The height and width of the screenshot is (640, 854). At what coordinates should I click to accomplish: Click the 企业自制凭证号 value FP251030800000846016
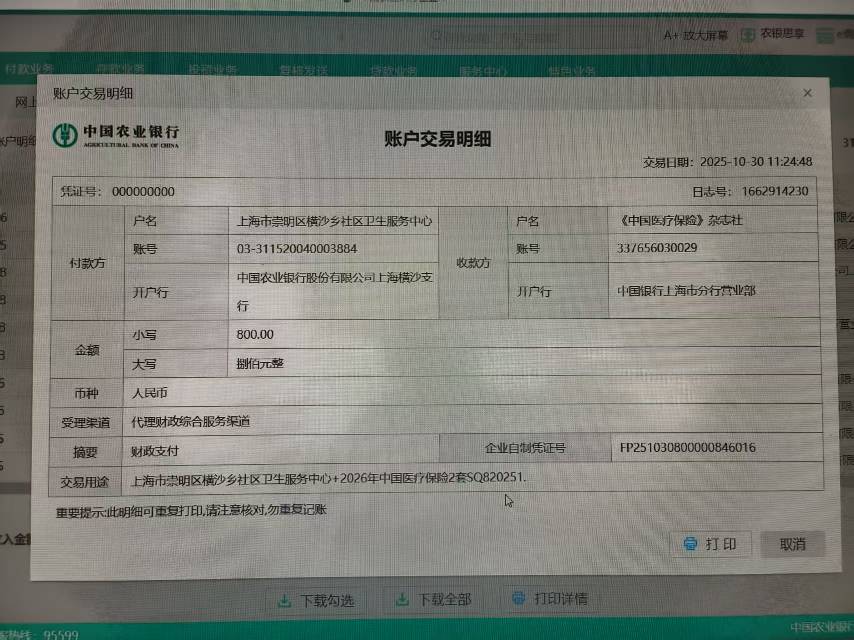pyautogui.click(x=688, y=448)
